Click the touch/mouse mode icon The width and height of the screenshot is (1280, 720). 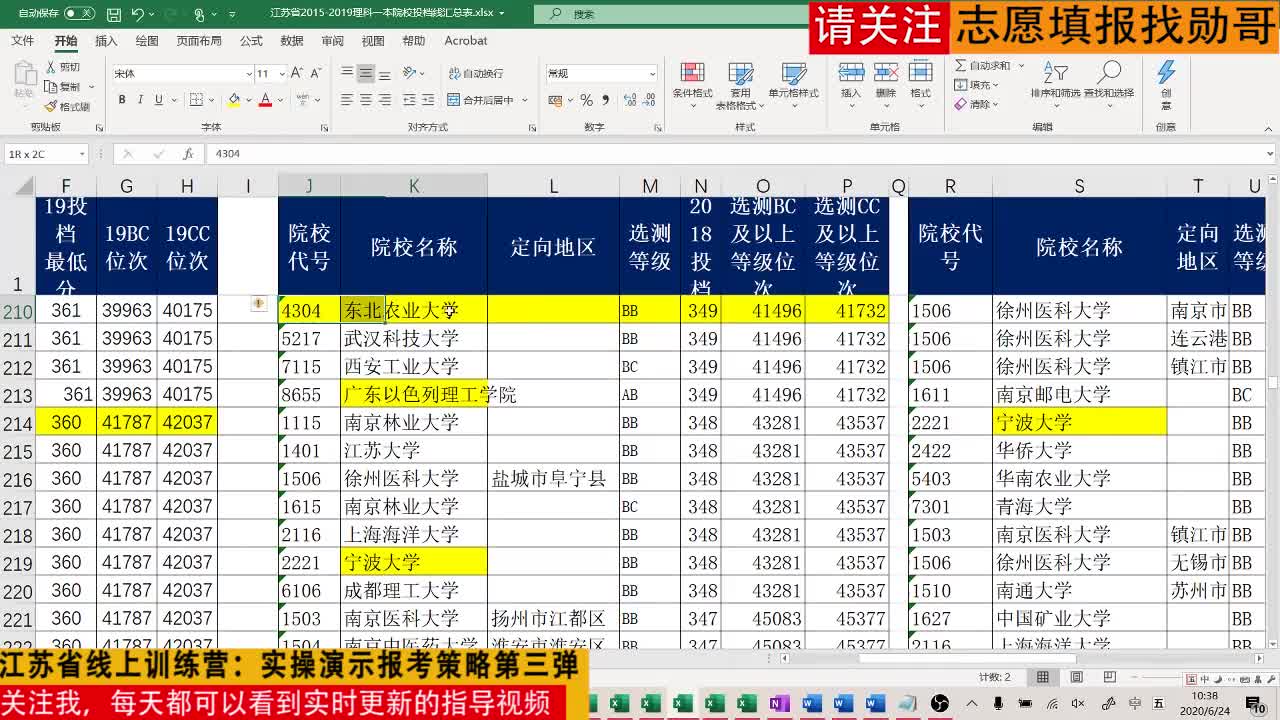pos(201,14)
